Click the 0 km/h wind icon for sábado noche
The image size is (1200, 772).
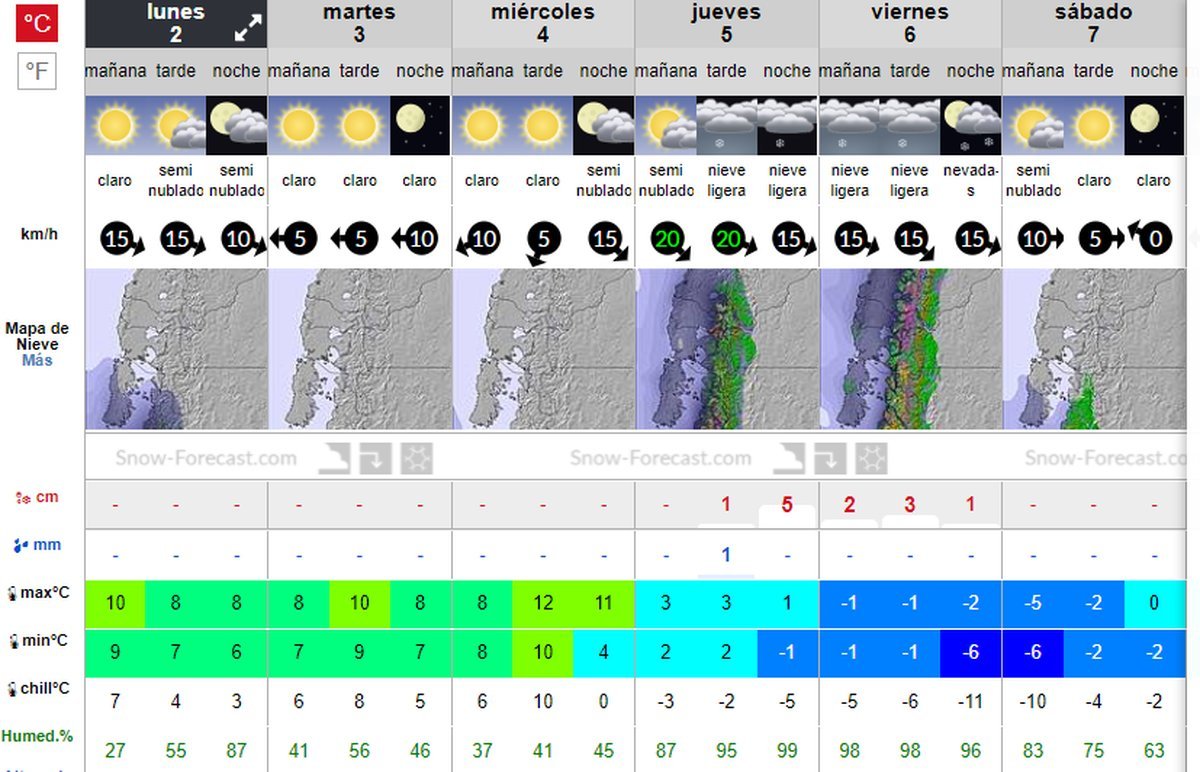click(x=1150, y=238)
